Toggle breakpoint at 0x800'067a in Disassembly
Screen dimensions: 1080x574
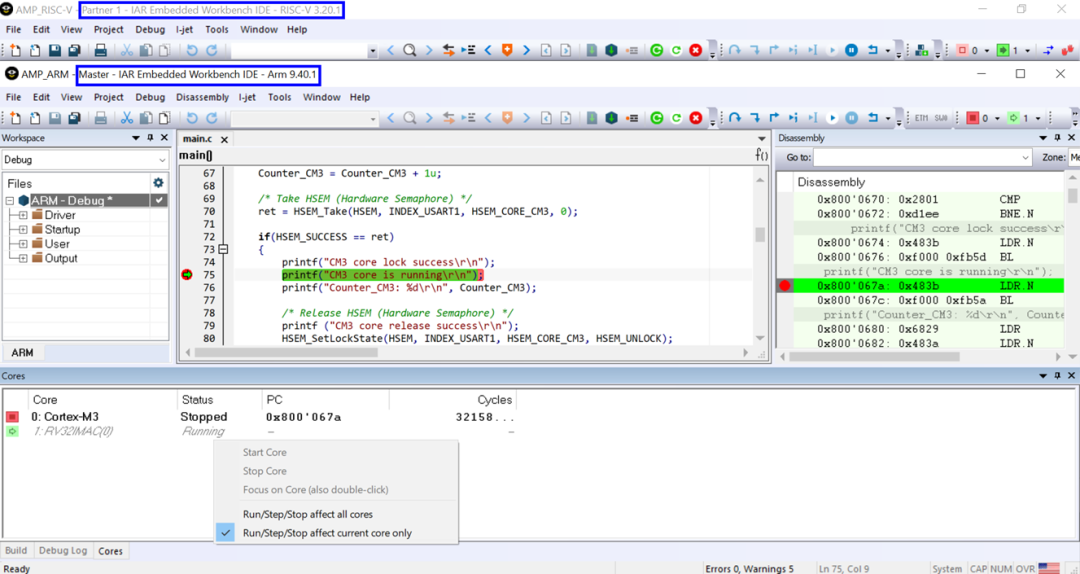point(785,285)
